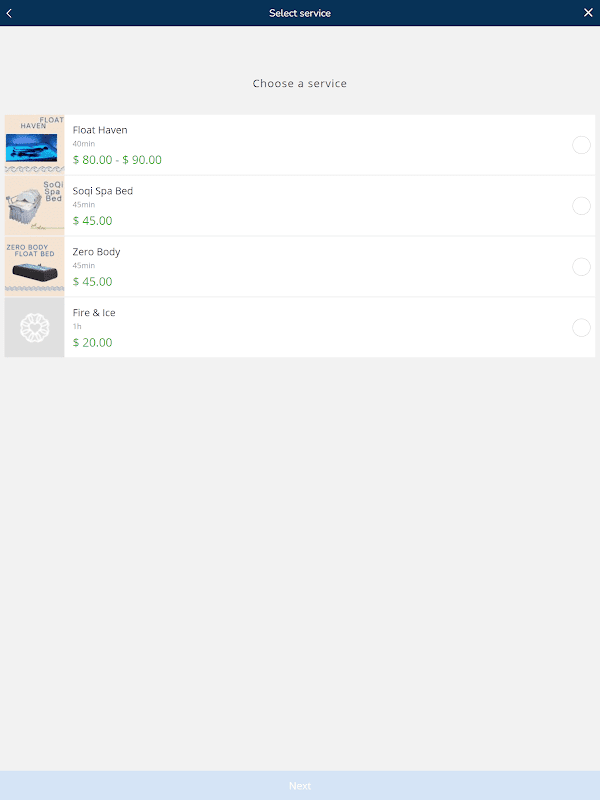The width and height of the screenshot is (600, 800).
Task: Go back using the header arrow
Action: [x=9, y=13]
